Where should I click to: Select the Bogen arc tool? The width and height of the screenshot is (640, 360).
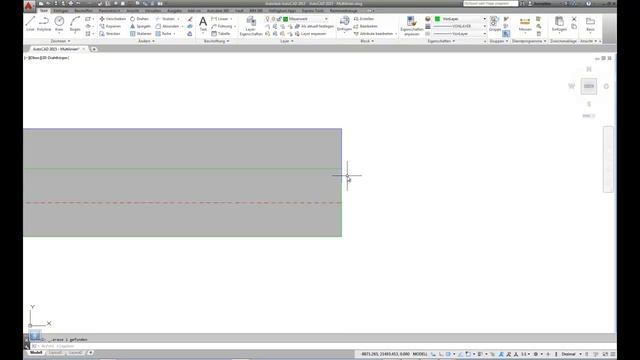click(x=75, y=24)
